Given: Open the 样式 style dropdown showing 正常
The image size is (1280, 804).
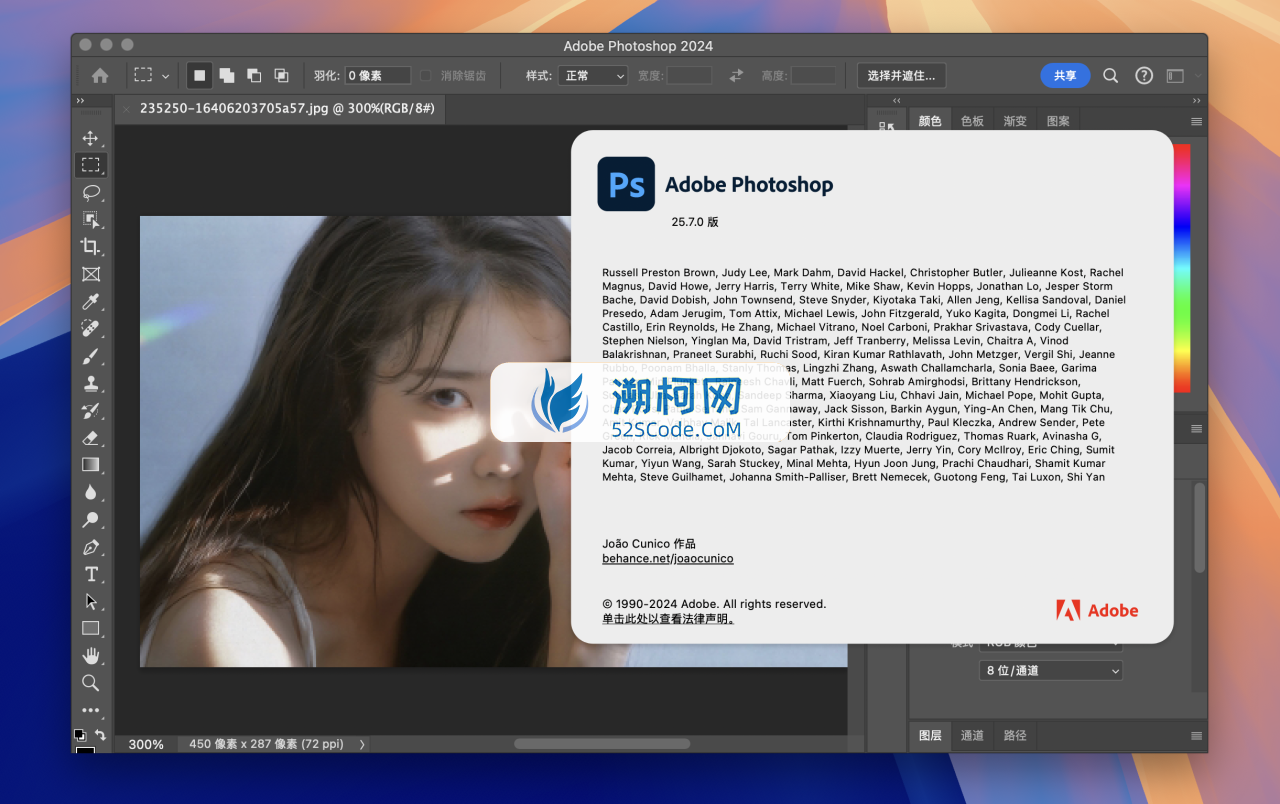Looking at the screenshot, I should [x=593, y=75].
